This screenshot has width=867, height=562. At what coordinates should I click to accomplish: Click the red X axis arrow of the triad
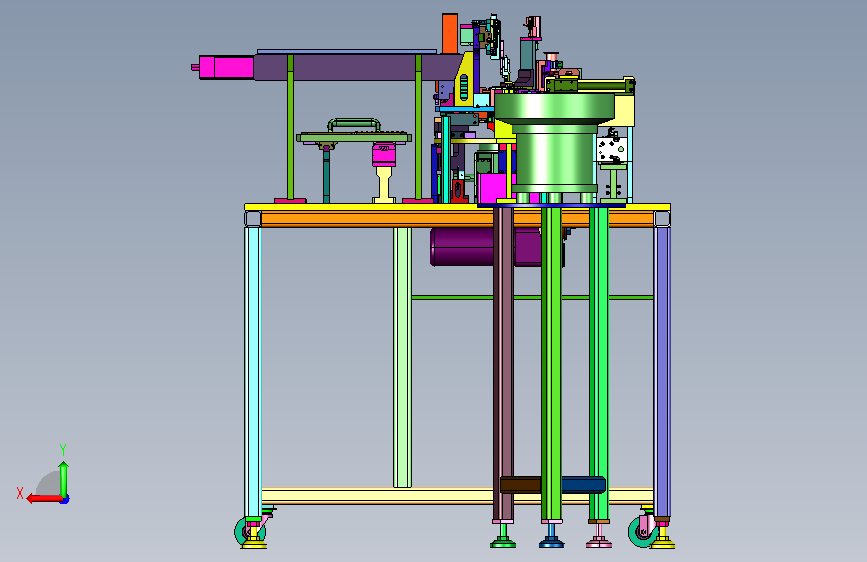tap(44, 499)
